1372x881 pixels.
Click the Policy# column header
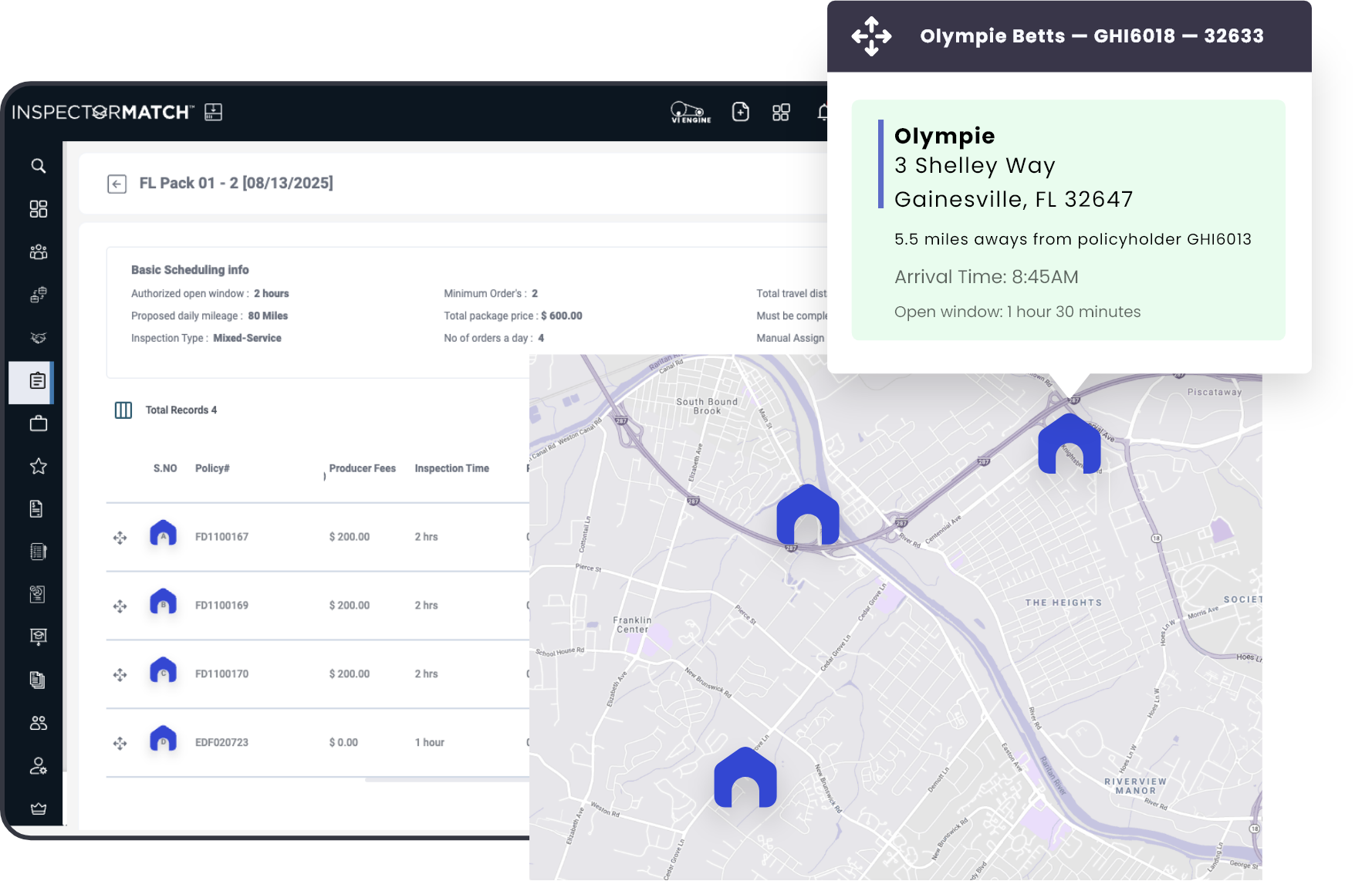pyautogui.click(x=212, y=468)
